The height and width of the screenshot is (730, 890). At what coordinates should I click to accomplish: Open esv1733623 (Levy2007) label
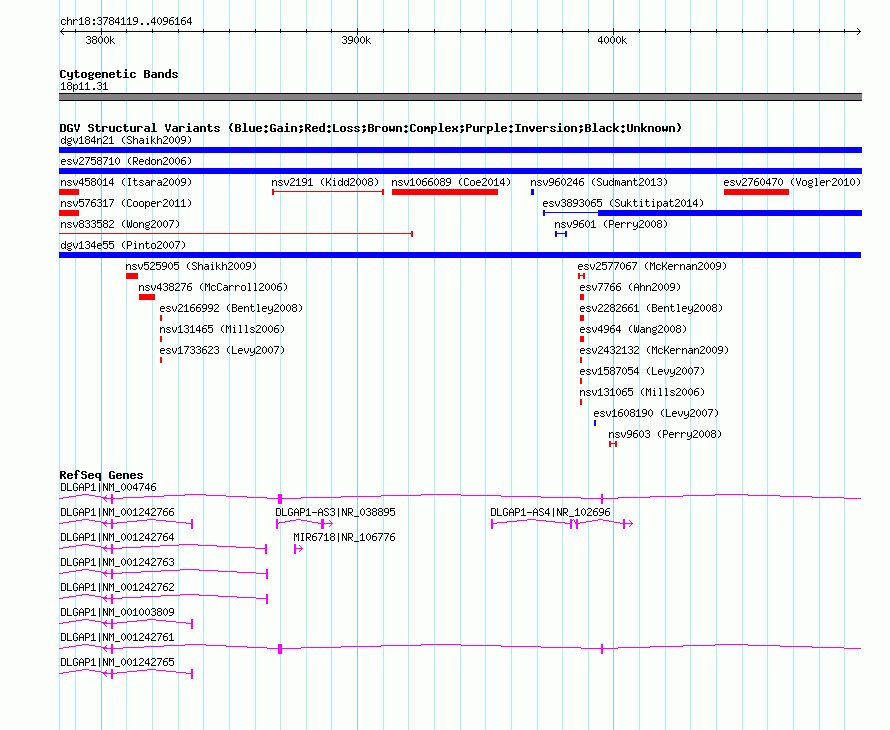[x=222, y=350]
